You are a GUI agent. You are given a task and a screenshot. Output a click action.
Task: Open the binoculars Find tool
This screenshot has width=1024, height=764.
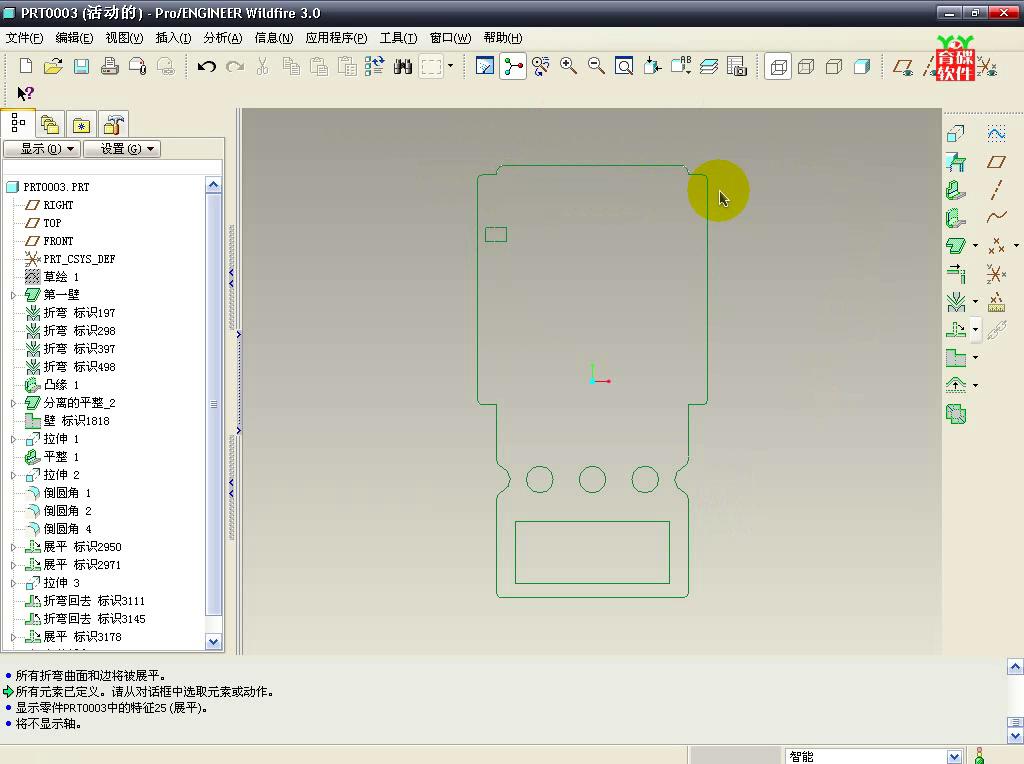pos(403,66)
